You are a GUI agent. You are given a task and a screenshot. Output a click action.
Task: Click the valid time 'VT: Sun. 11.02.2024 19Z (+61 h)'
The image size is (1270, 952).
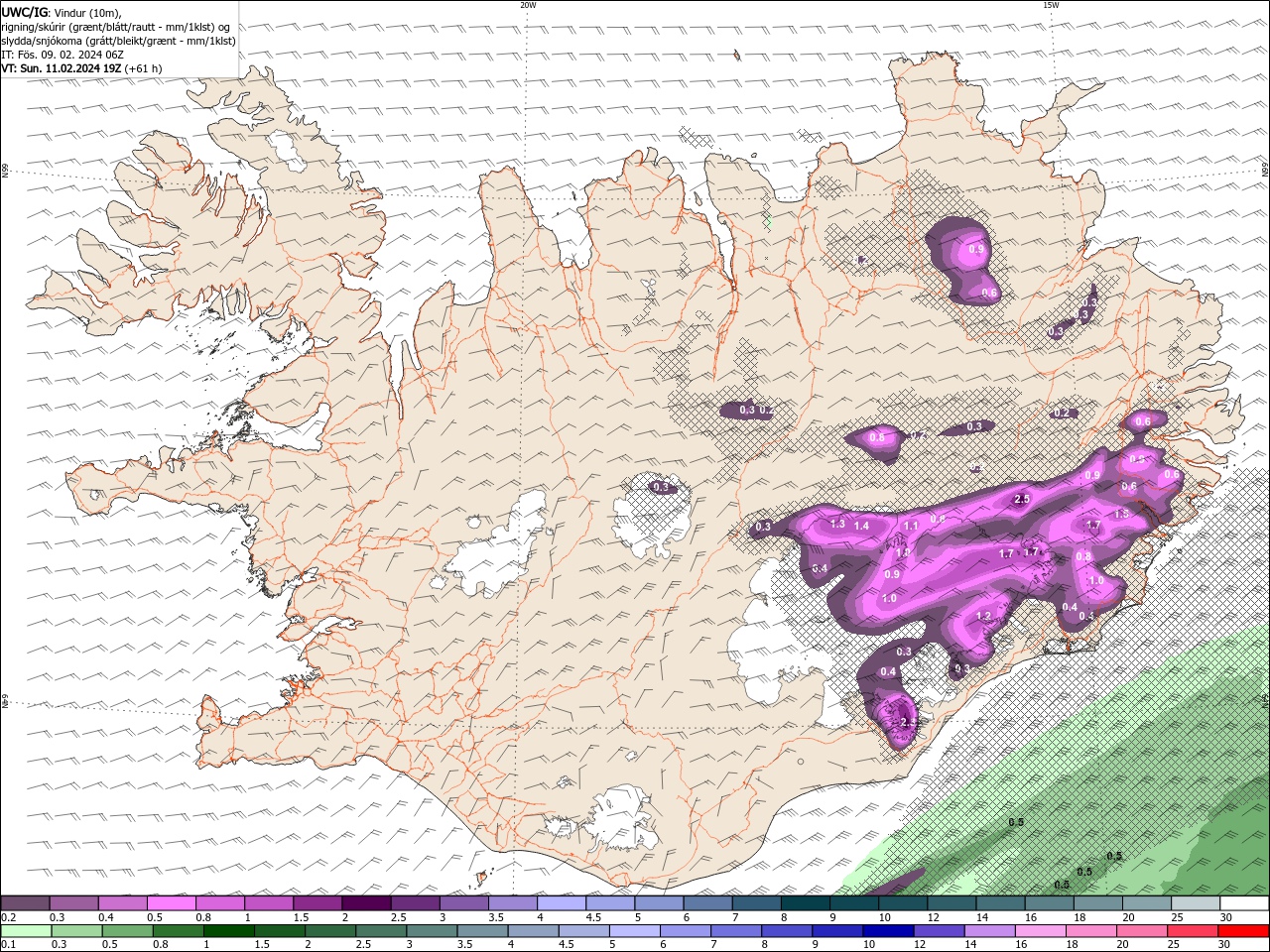(x=81, y=68)
